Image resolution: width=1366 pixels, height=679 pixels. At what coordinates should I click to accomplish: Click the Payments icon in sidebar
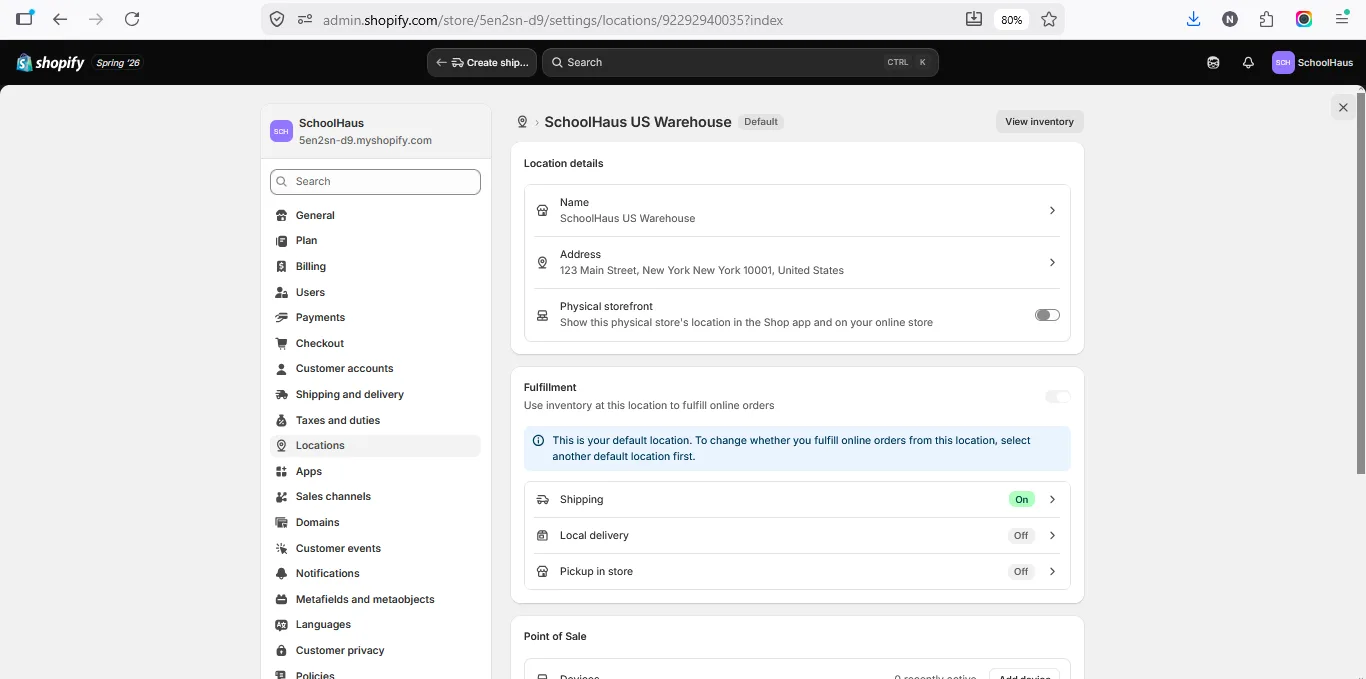pyautogui.click(x=282, y=318)
